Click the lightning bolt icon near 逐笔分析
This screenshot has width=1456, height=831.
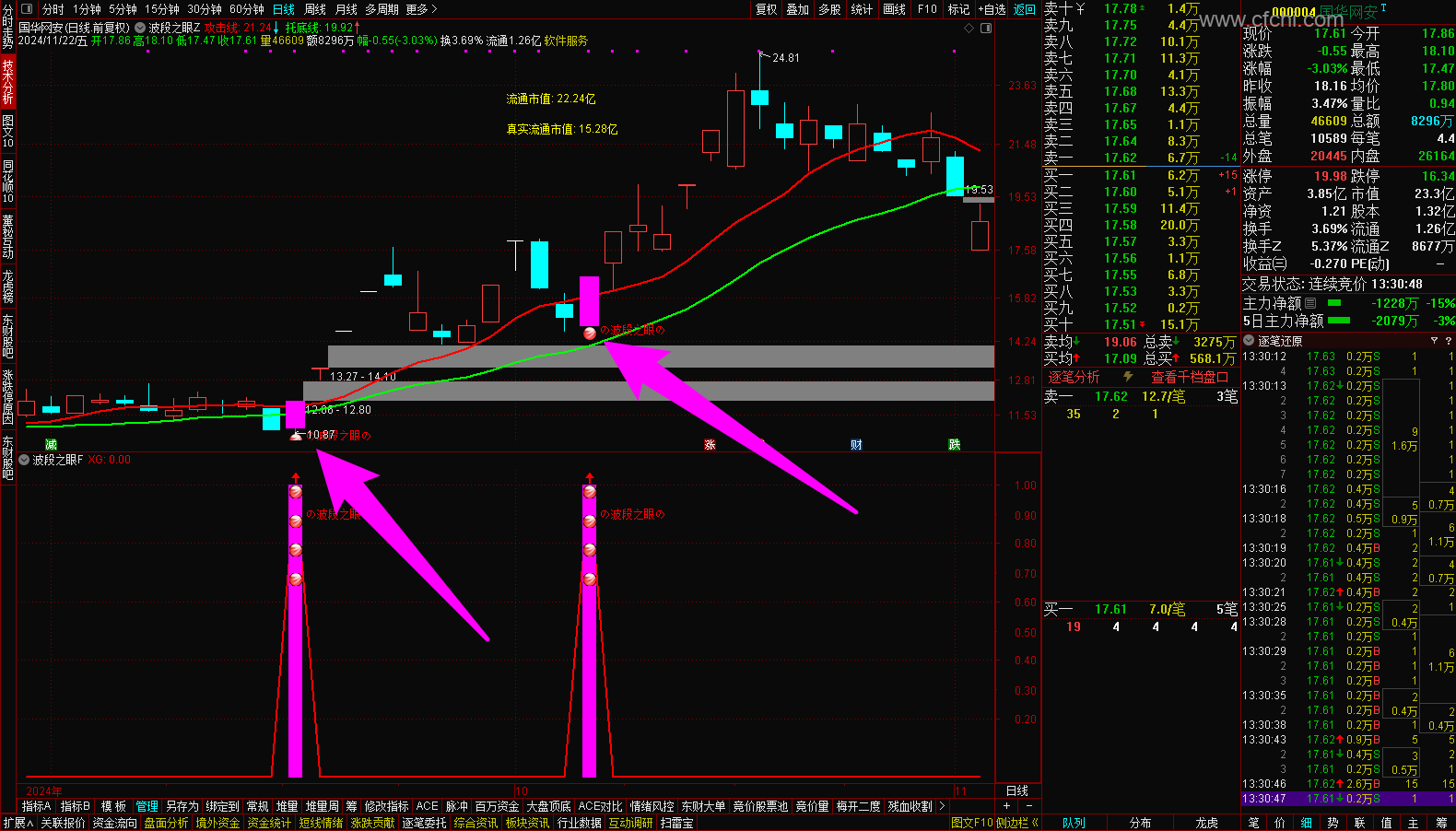point(1128,377)
